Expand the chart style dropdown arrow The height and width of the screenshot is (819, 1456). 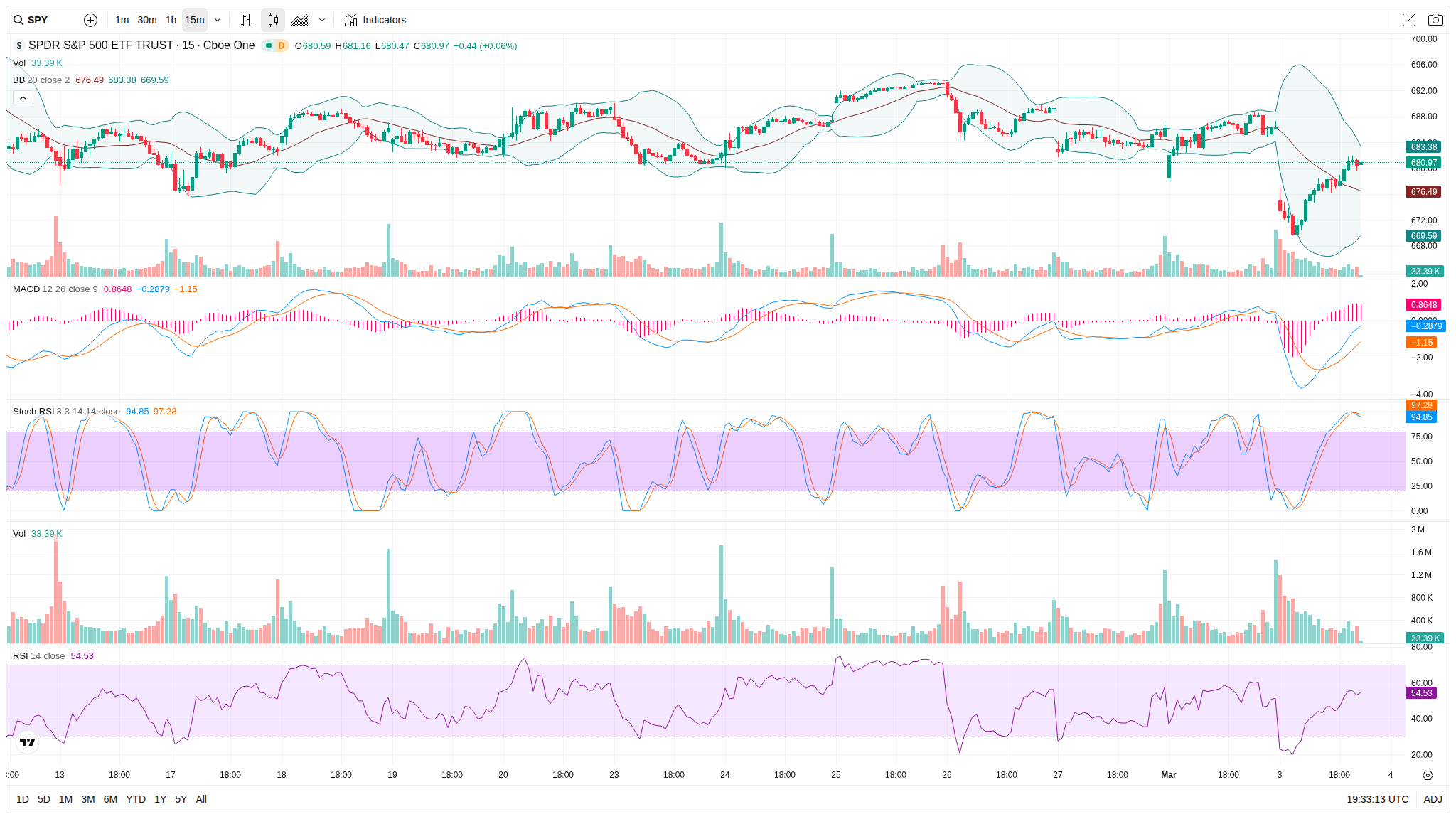tap(322, 20)
